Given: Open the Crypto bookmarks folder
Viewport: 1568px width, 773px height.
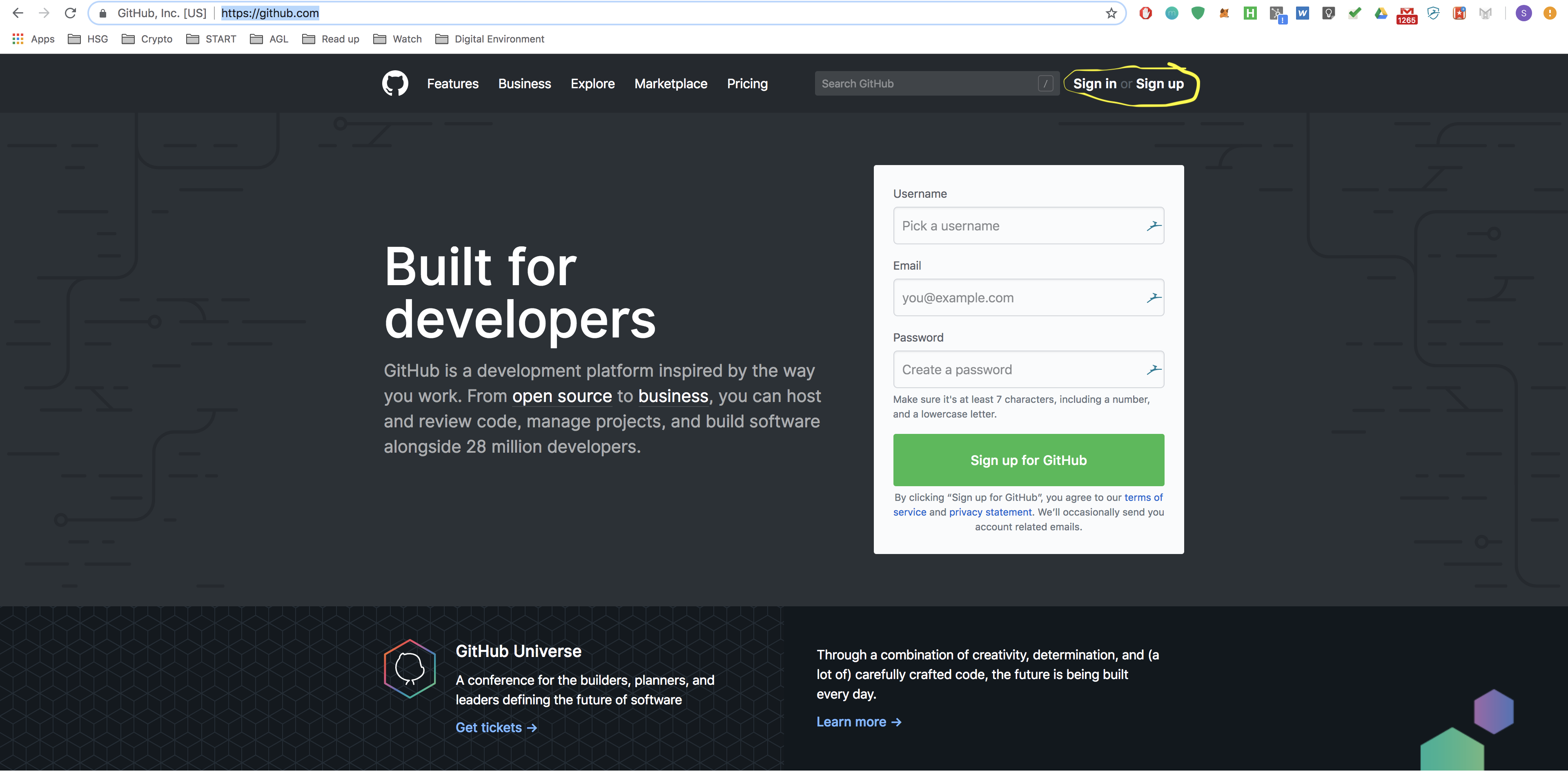Looking at the screenshot, I should 147,39.
